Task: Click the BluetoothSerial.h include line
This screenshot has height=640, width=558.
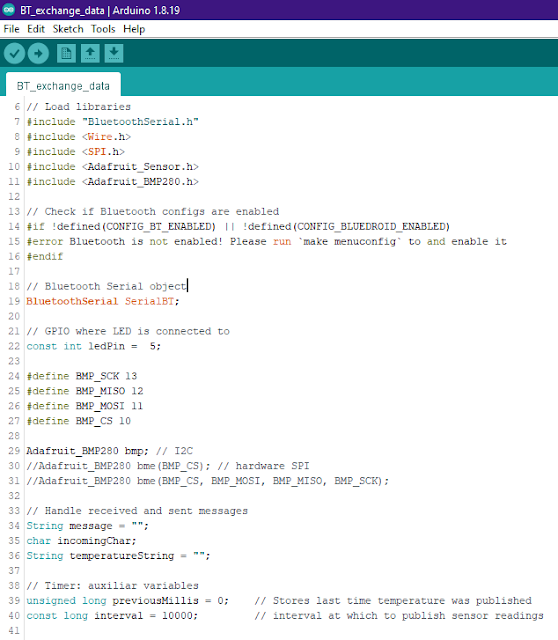Action: coord(112,122)
